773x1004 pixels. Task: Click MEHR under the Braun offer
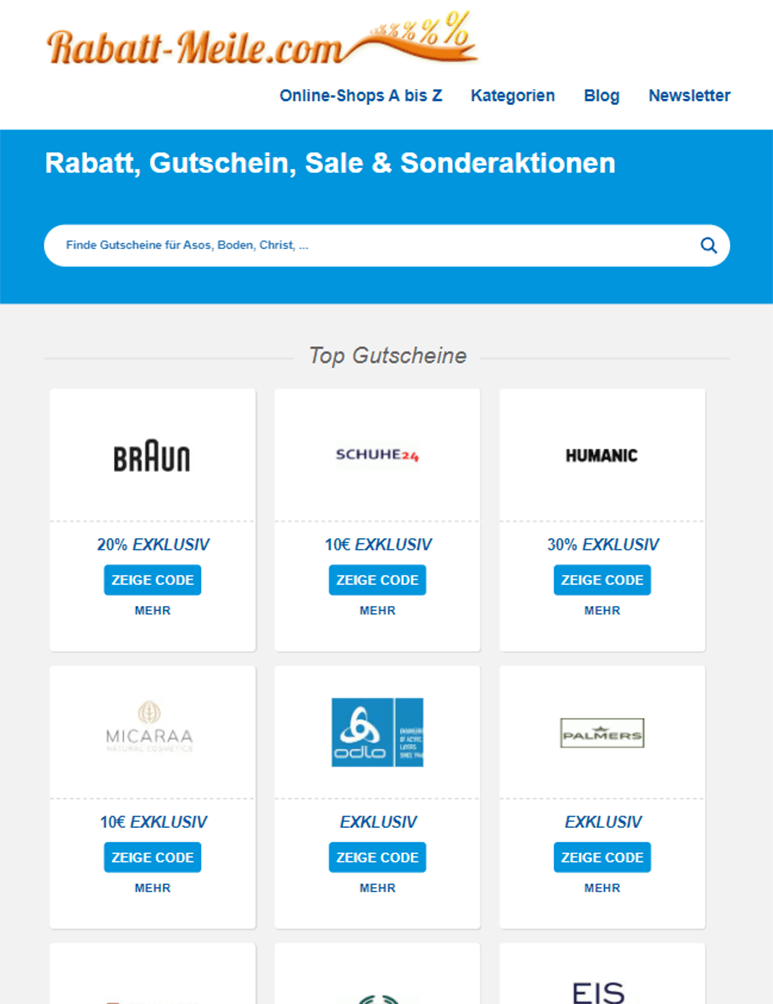coord(152,611)
